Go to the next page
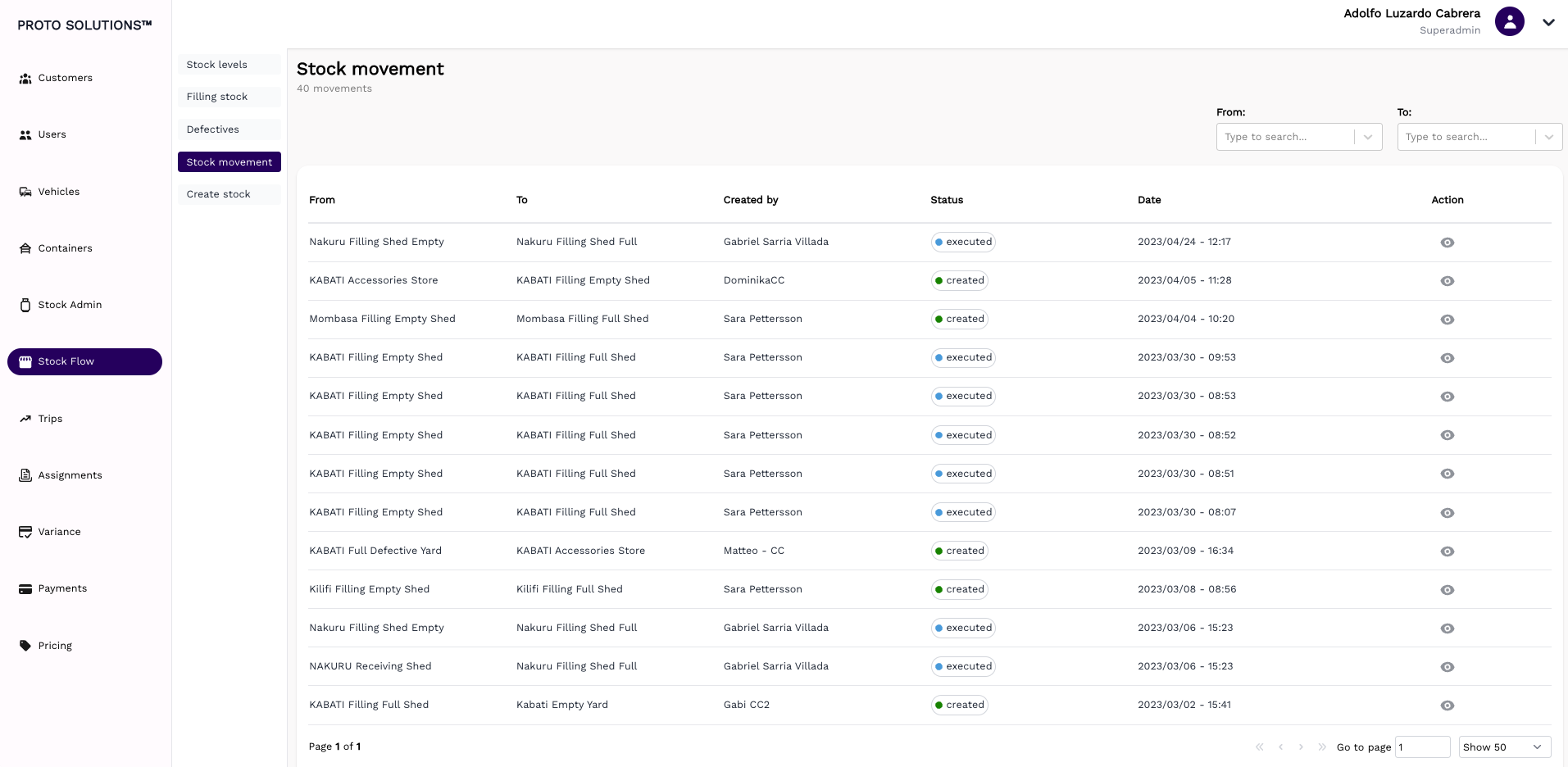The width and height of the screenshot is (1568, 767). coord(1301,747)
